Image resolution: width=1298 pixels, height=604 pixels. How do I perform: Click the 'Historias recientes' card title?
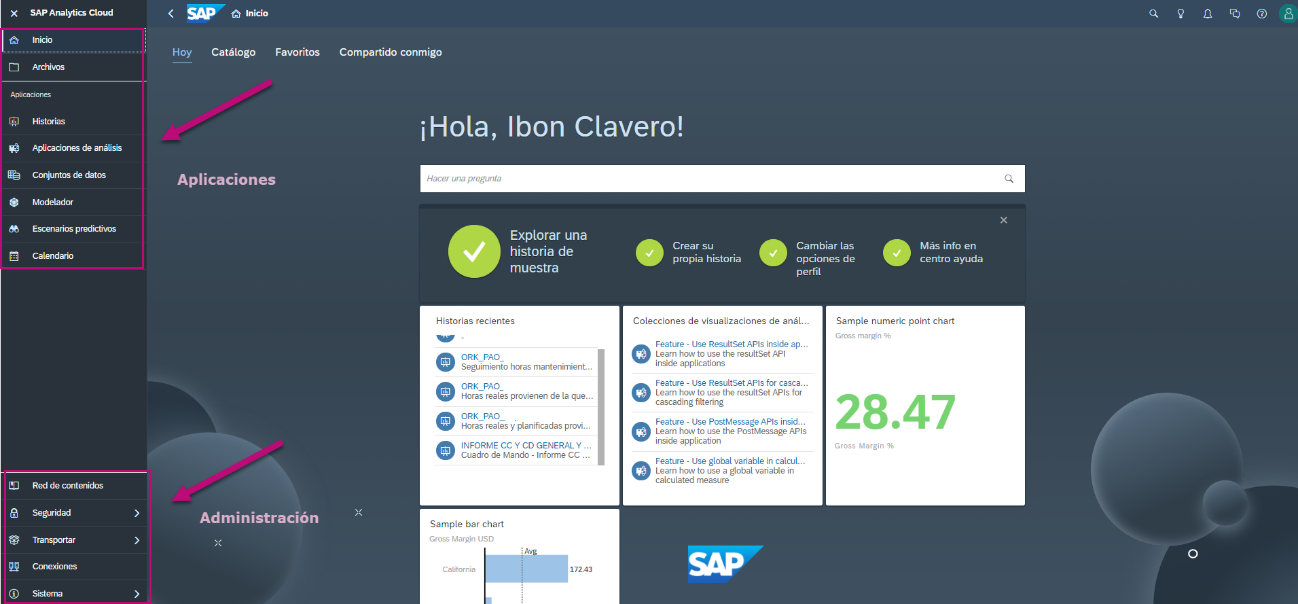click(x=475, y=321)
